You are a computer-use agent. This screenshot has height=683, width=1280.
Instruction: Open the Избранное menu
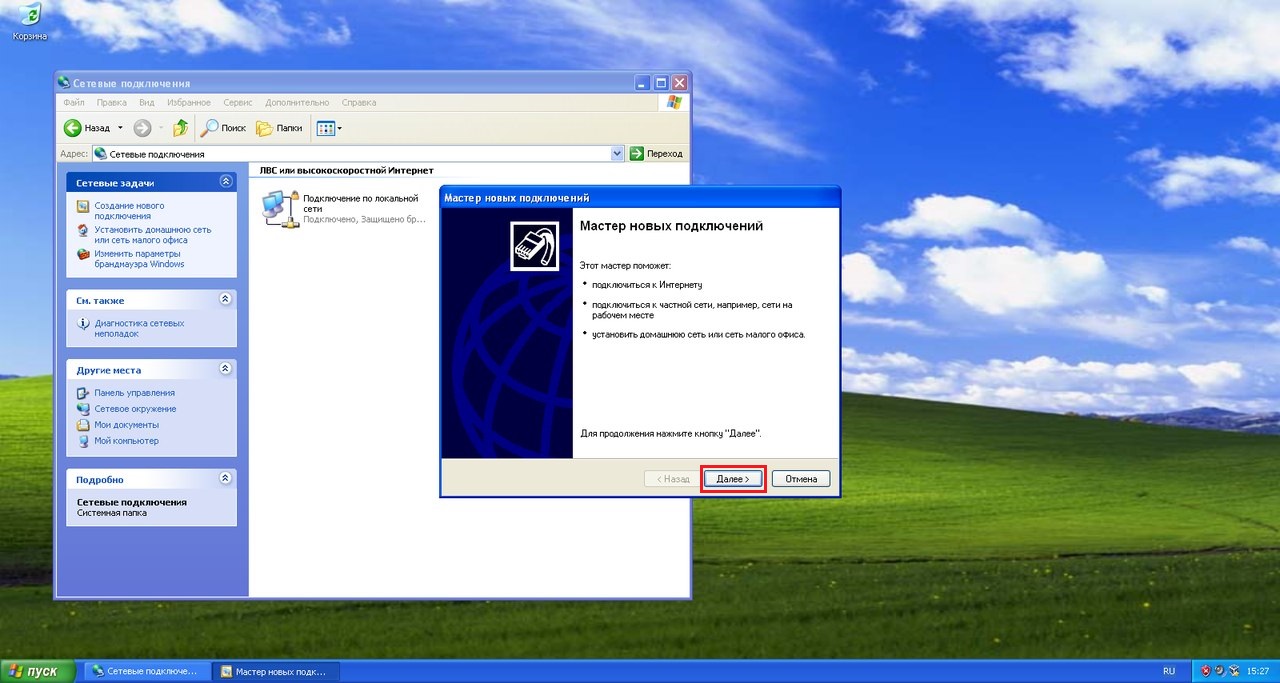coord(189,102)
